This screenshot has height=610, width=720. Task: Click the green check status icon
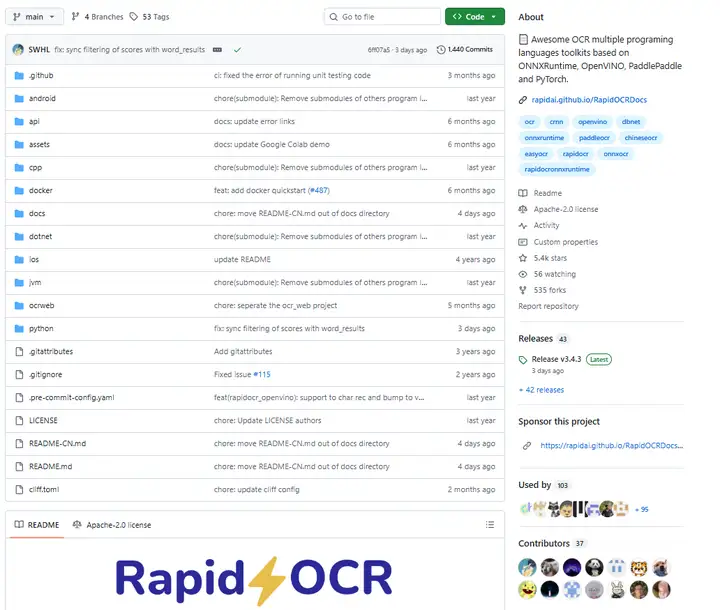pos(237,50)
